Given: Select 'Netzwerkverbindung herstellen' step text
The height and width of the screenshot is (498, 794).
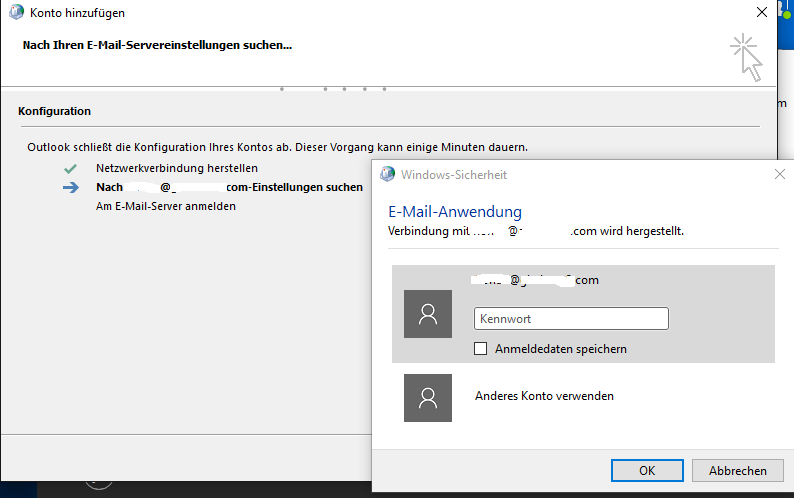Looking at the screenshot, I should (x=177, y=168).
